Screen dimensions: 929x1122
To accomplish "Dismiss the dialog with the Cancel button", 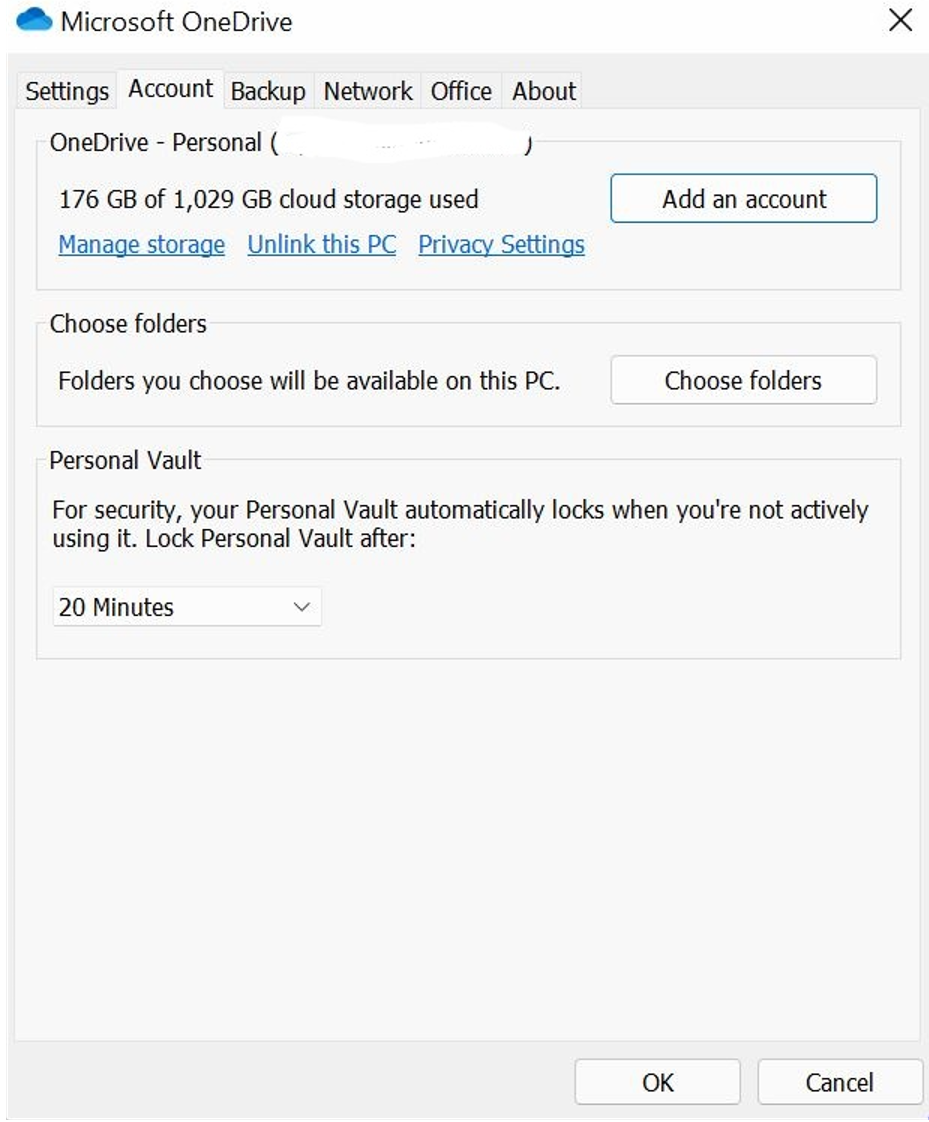I will [x=840, y=1082].
